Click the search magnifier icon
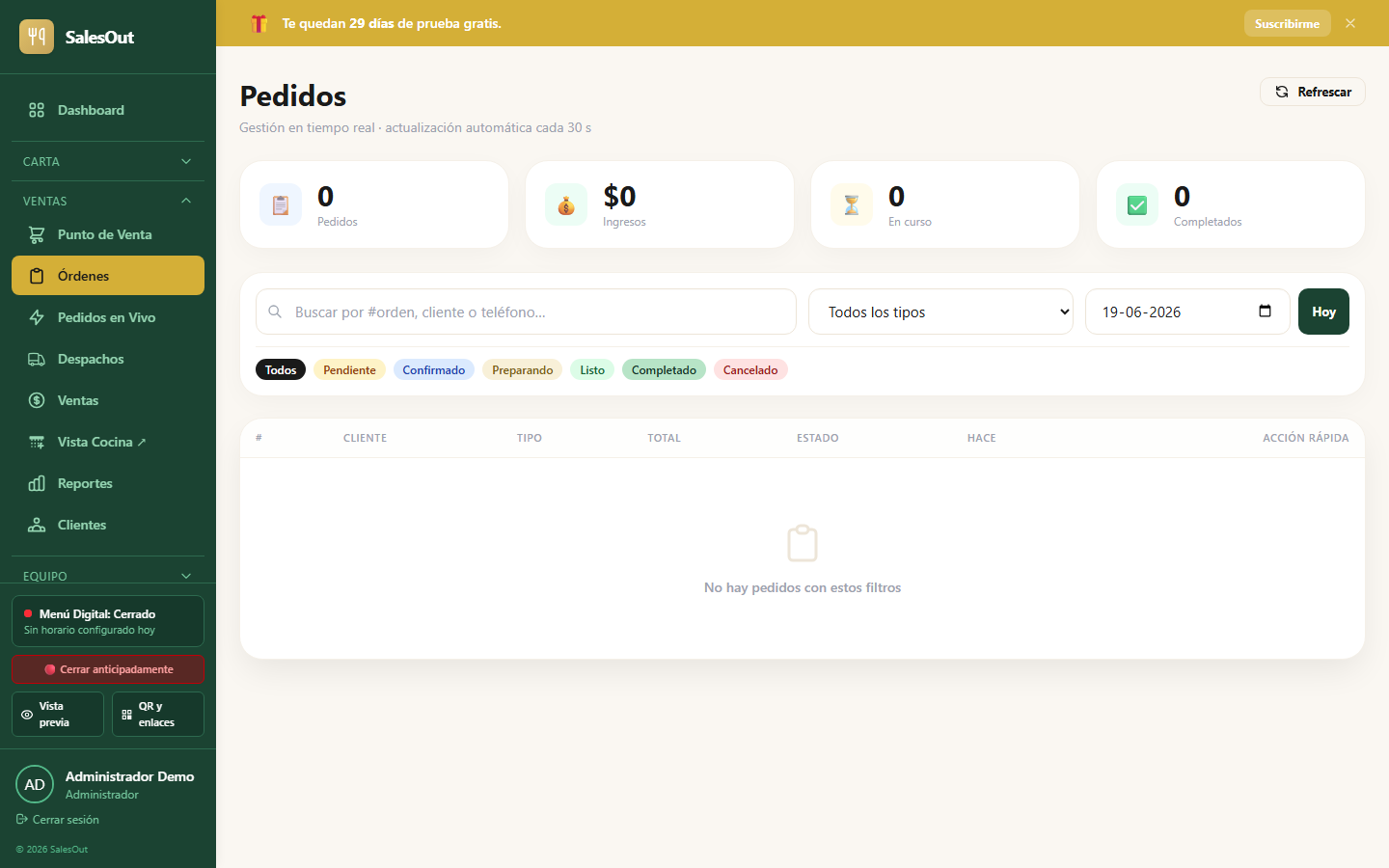 pyautogui.click(x=275, y=312)
